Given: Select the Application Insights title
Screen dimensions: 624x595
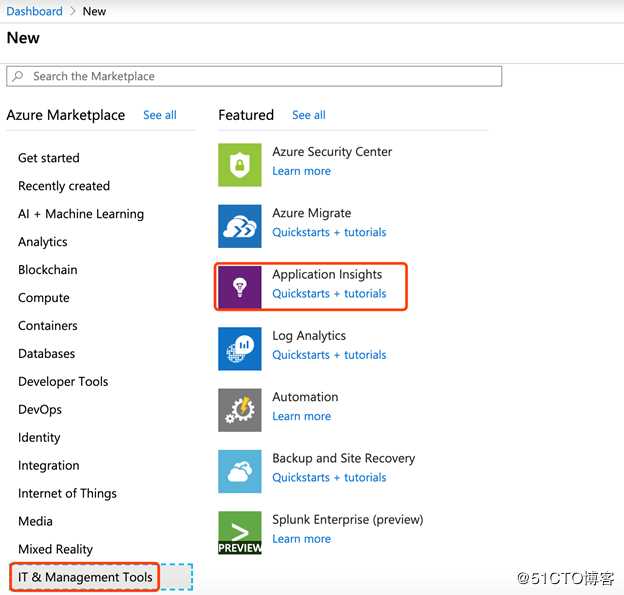Looking at the screenshot, I should click(327, 274).
